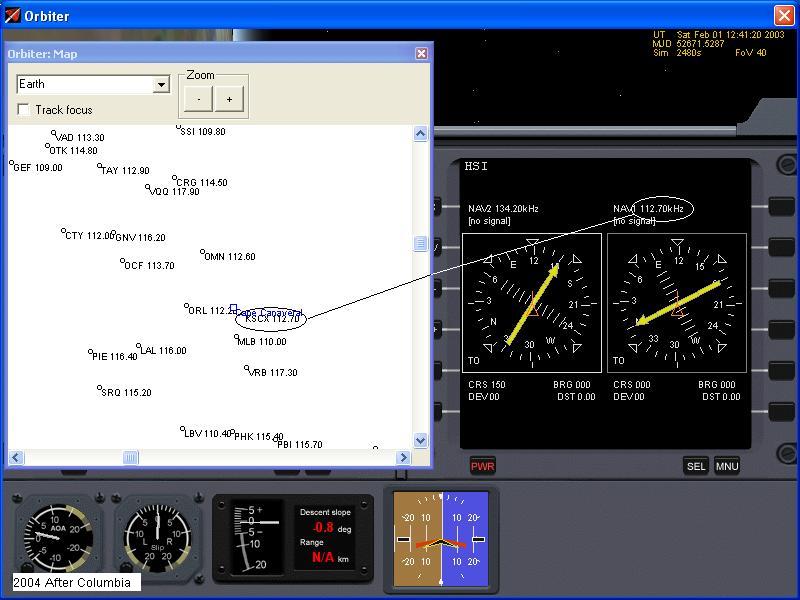Click the map's horizontal scrollbar right arrow
800x600 pixels.
[404, 458]
